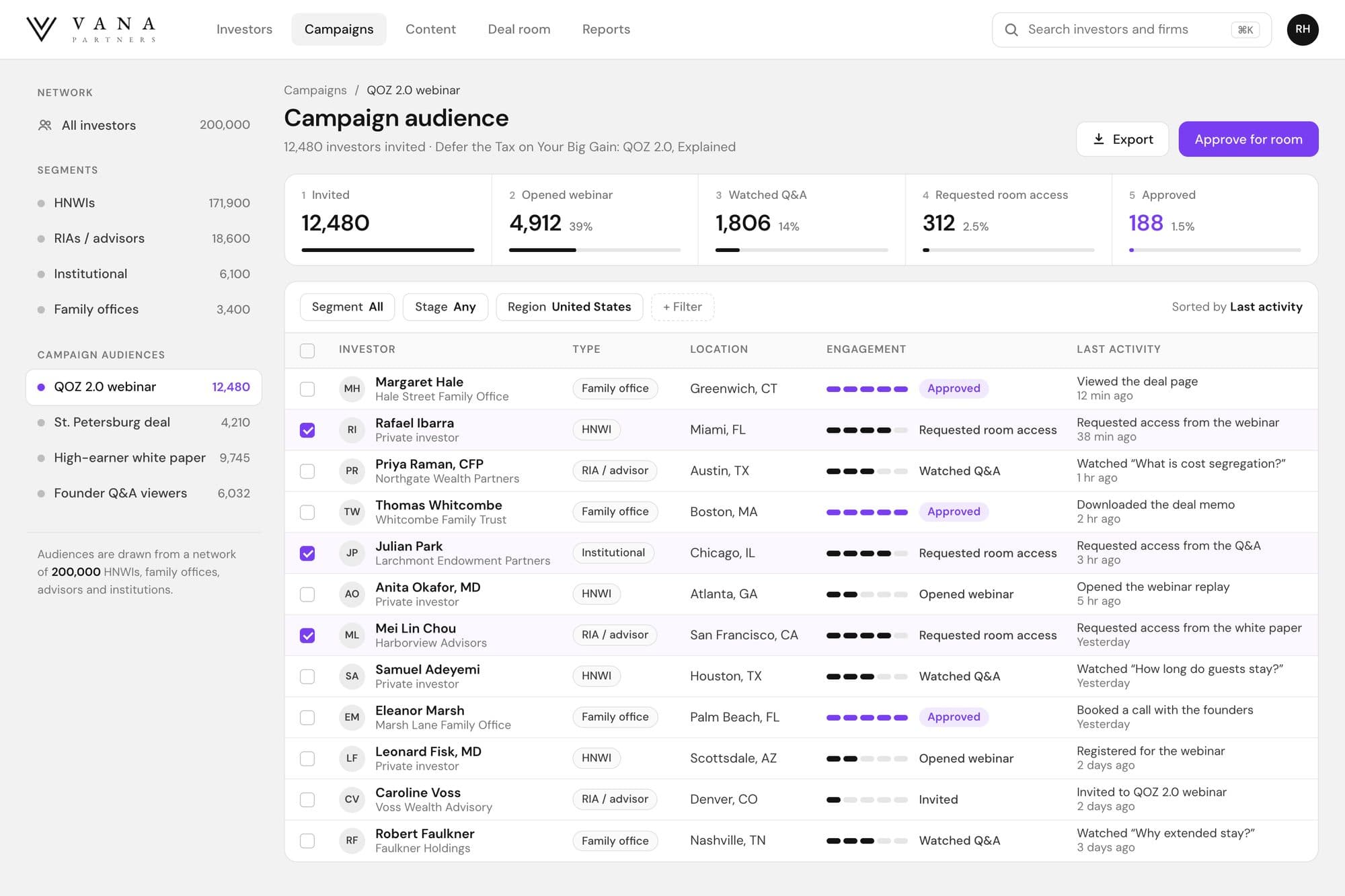The width and height of the screenshot is (1345, 896).
Task: Click the Export button
Action: click(x=1122, y=139)
